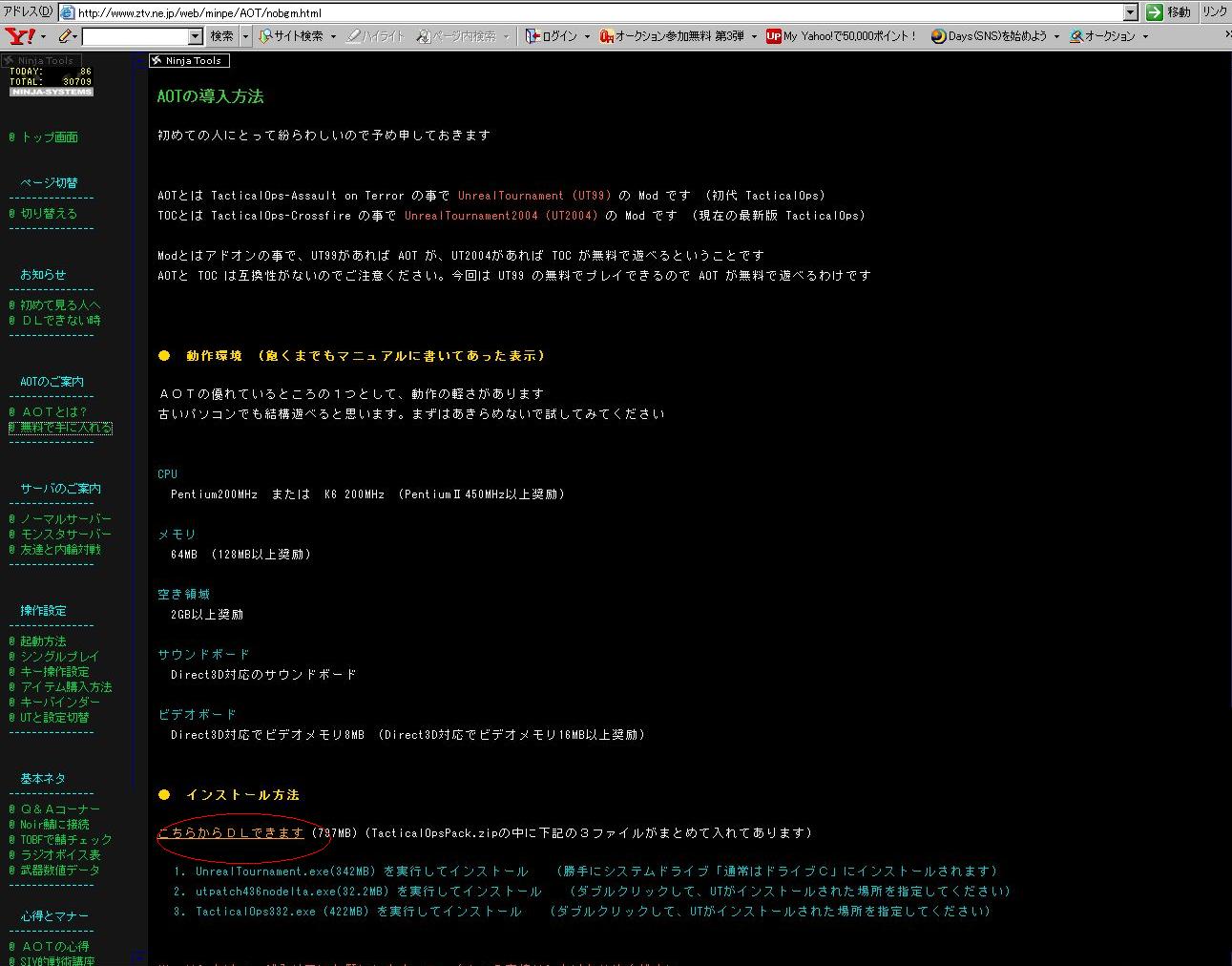The image size is (1232, 966).
Task: Open My Yahoo!で50,000ポイント toolbar link
Action: [x=841, y=36]
